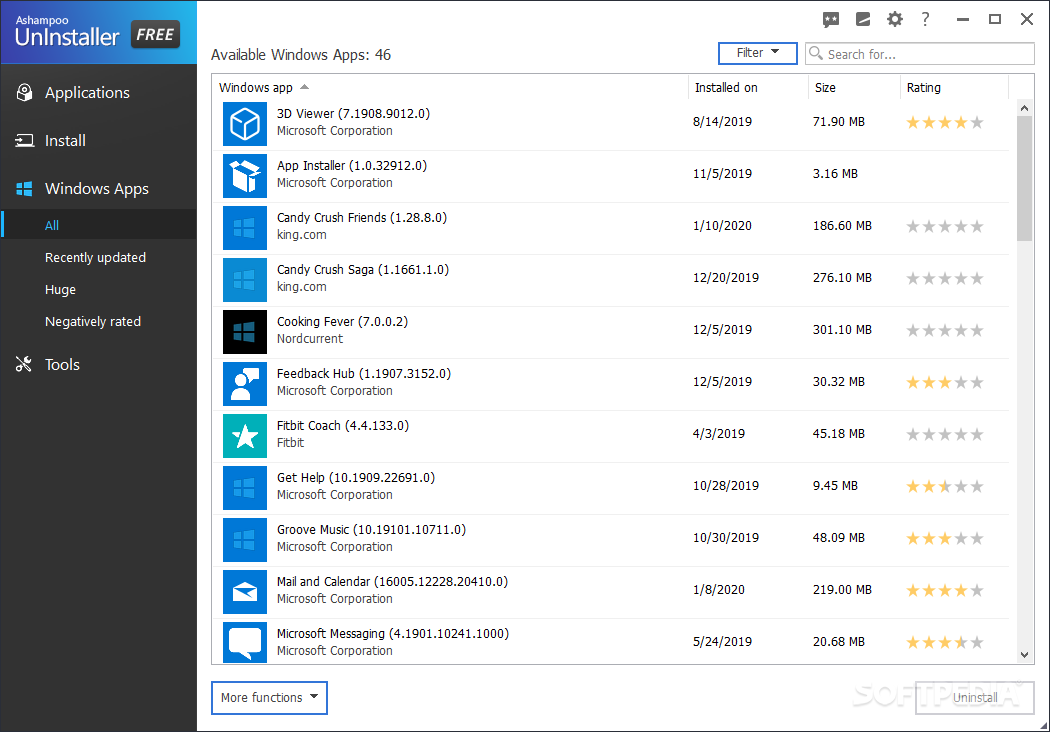Click the Windows Apps logo icon
The height and width of the screenshot is (732, 1050).
point(25,189)
